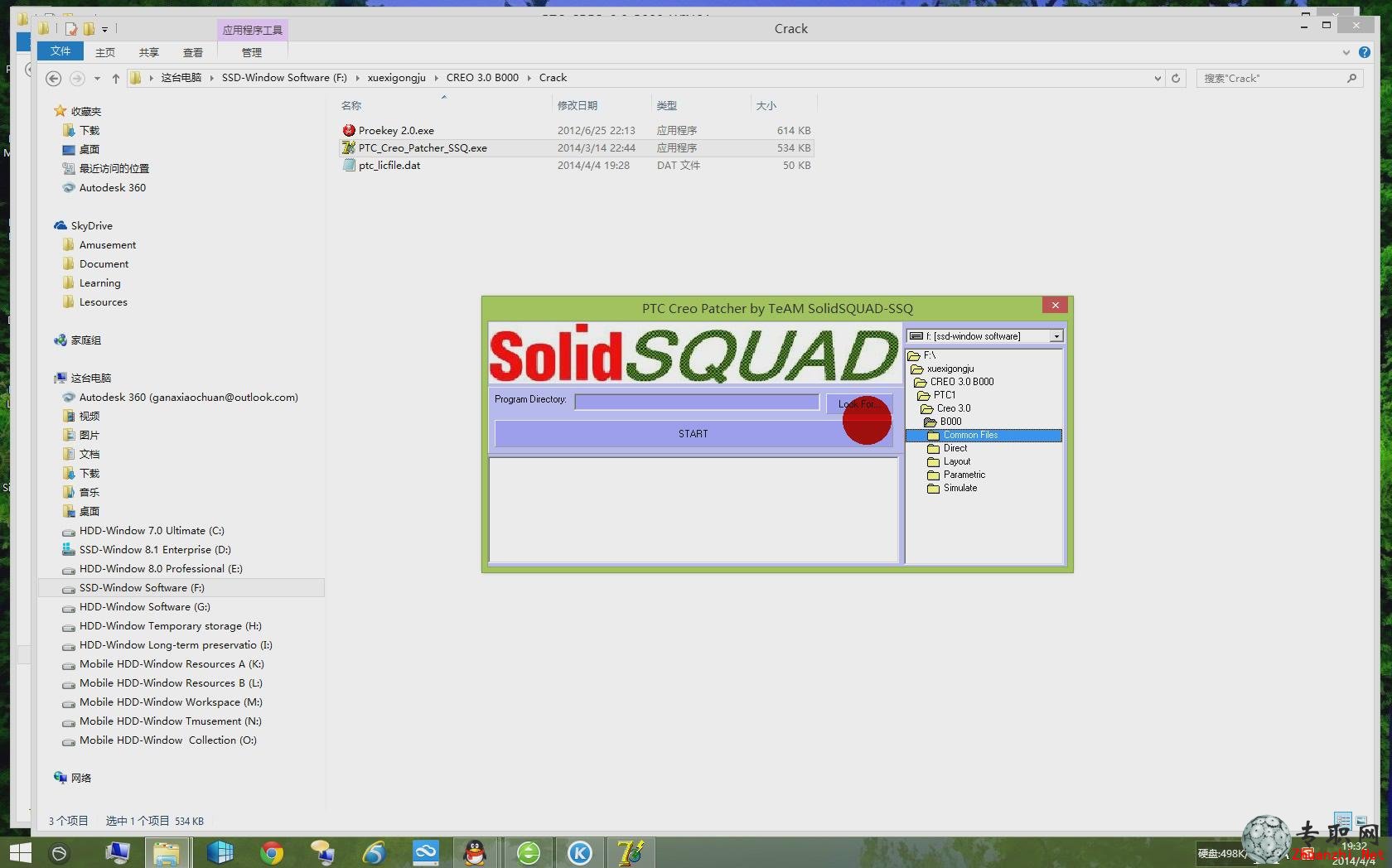
Task: Click the patcher app taskbar icon
Action: pos(631,852)
